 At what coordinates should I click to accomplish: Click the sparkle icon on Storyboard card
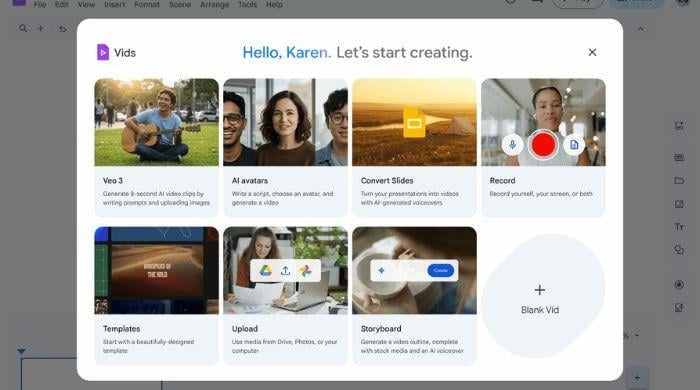(x=381, y=270)
